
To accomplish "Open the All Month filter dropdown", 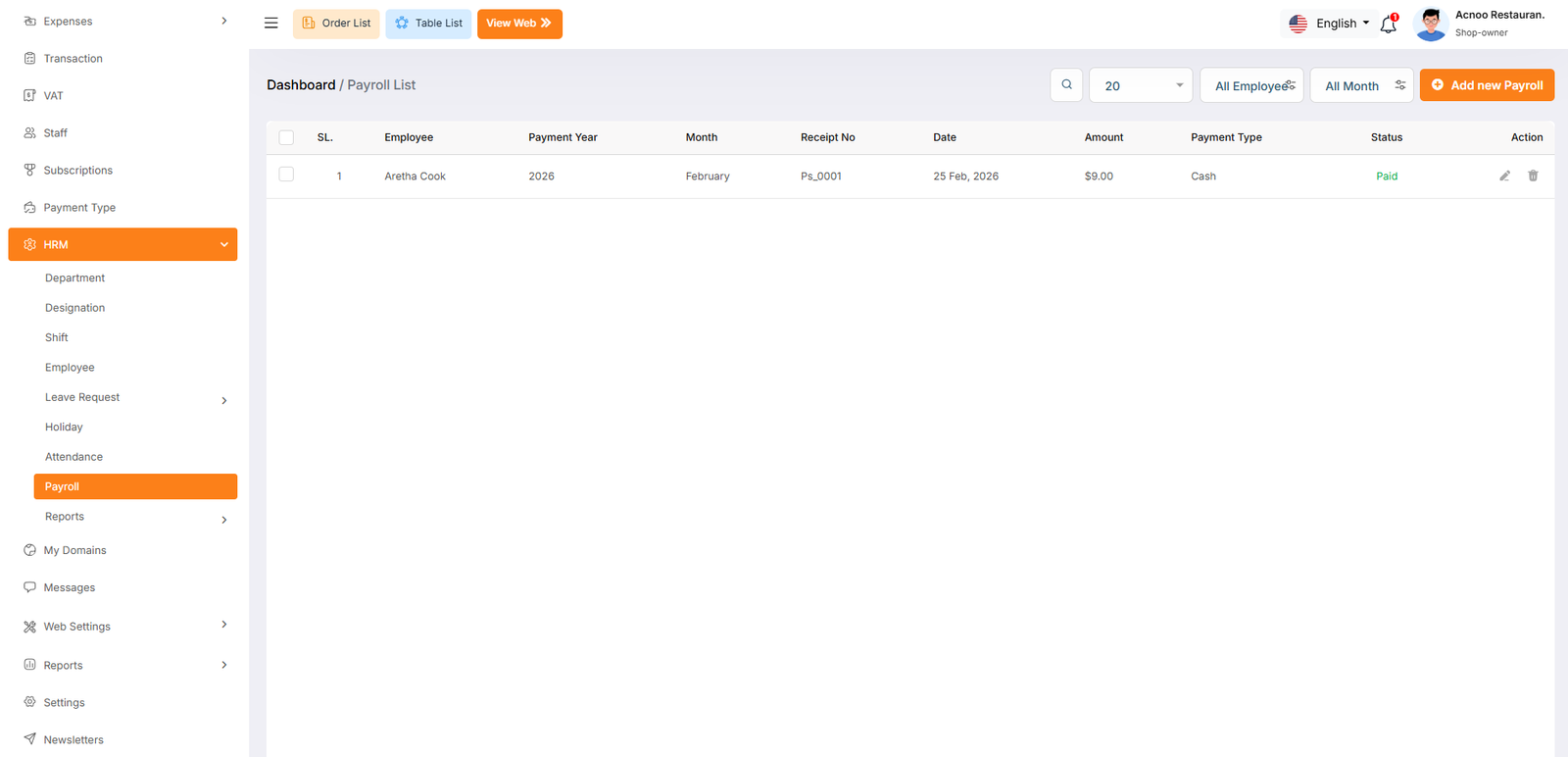I will point(1361,86).
